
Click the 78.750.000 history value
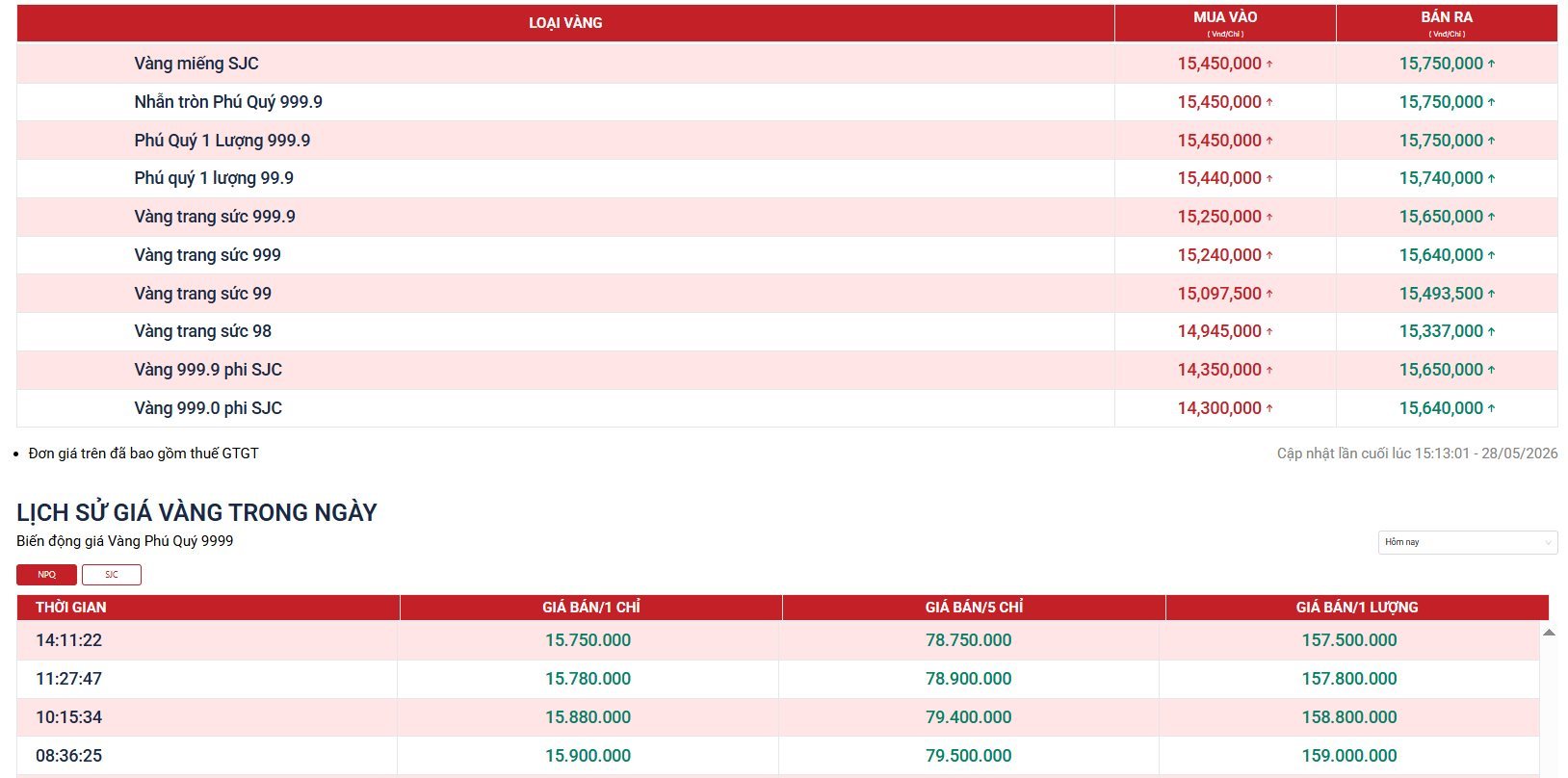[969, 640]
